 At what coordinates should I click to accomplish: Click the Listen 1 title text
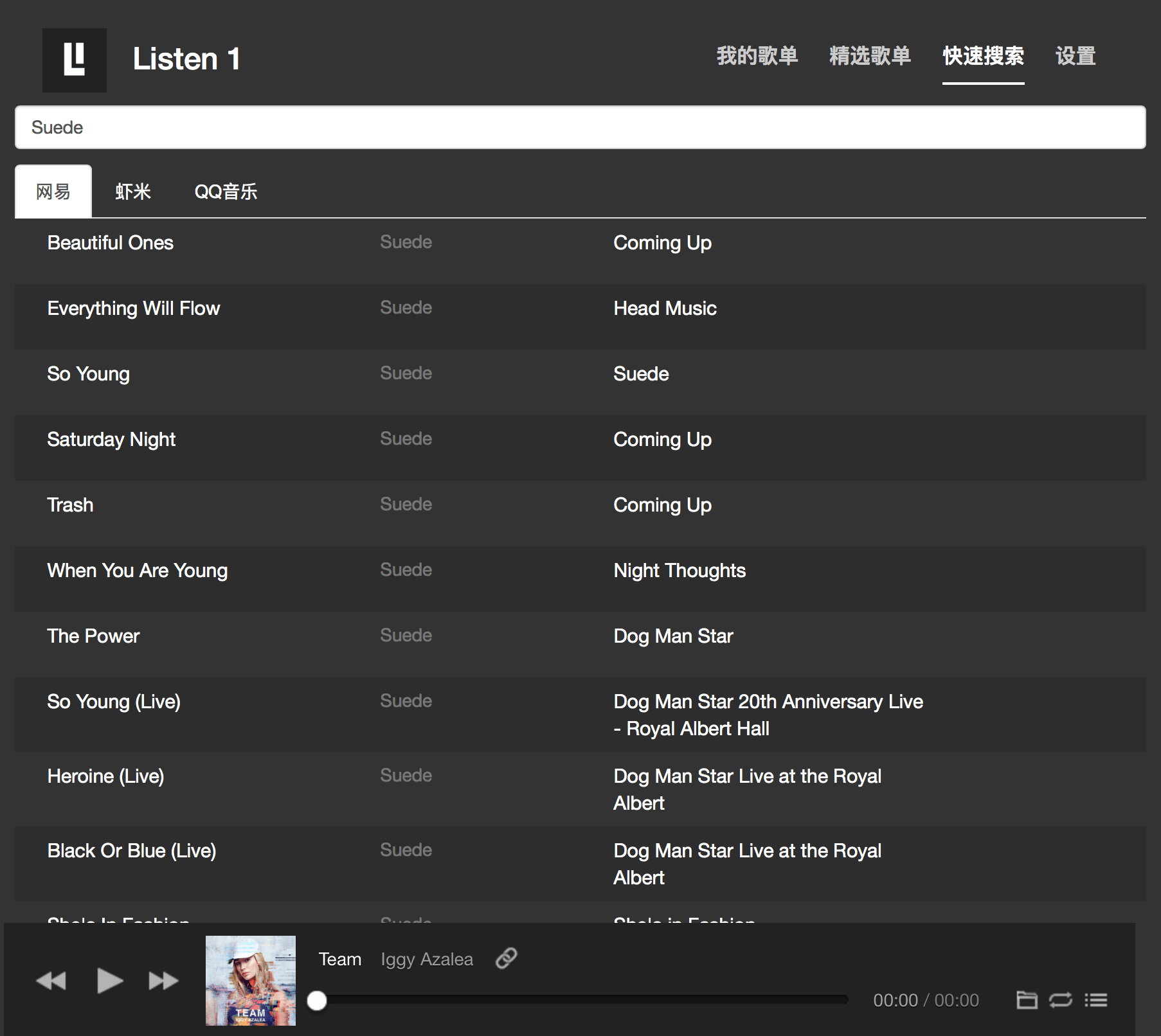pyautogui.click(x=186, y=59)
